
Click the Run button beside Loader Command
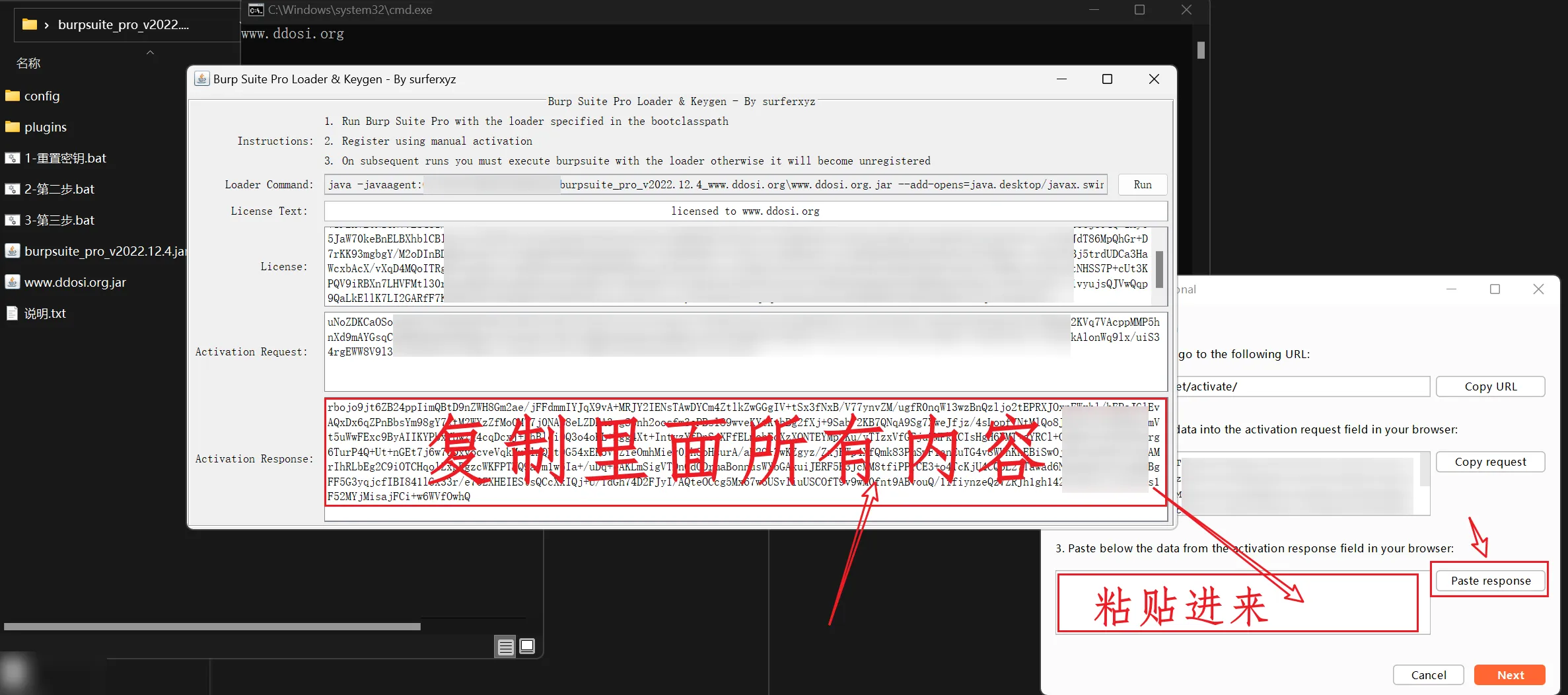pyautogui.click(x=1142, y=185)
